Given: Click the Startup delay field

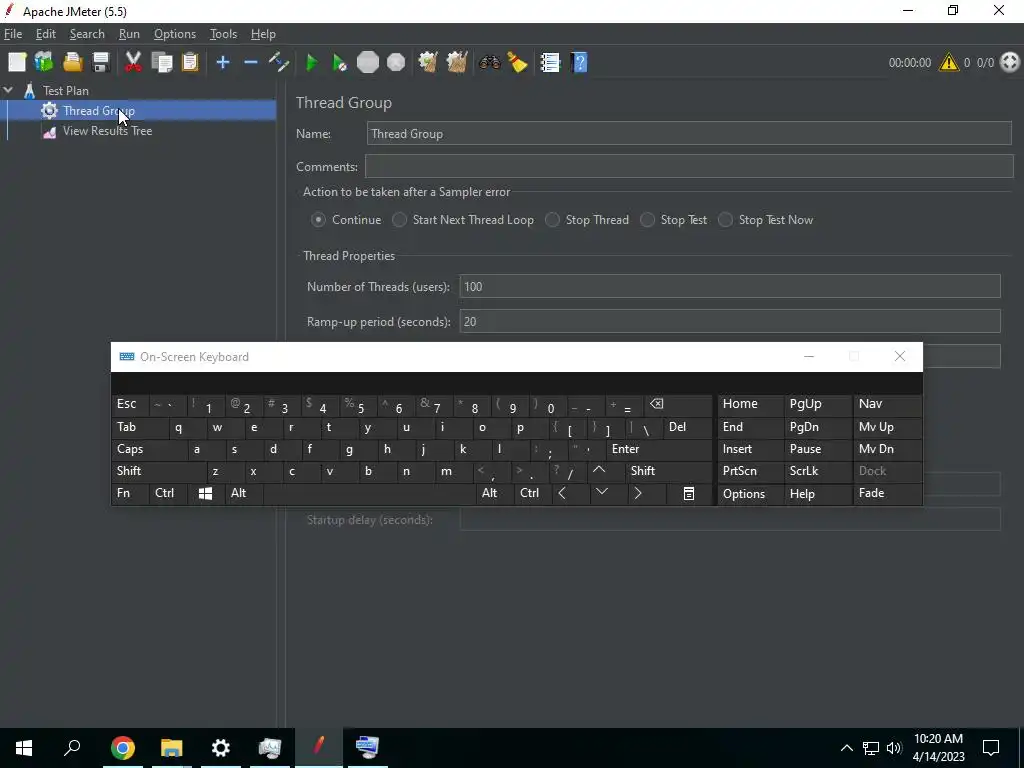Looking at the screenshot, I should click(729, 520).
